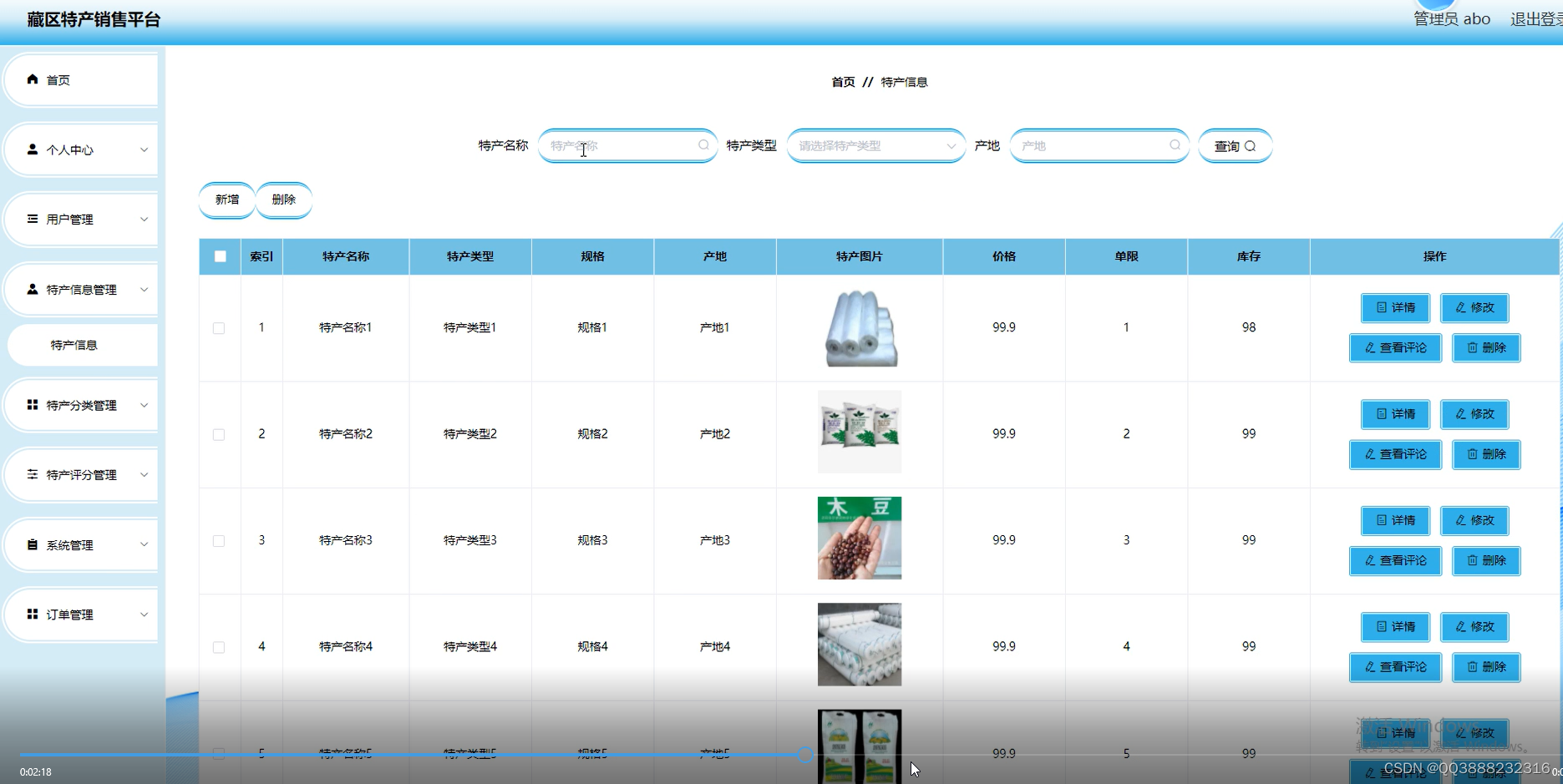This screenshot has height=784, width=1563.
Task: Open 详情 for row 特产名称3
Action: point(1395,520)
